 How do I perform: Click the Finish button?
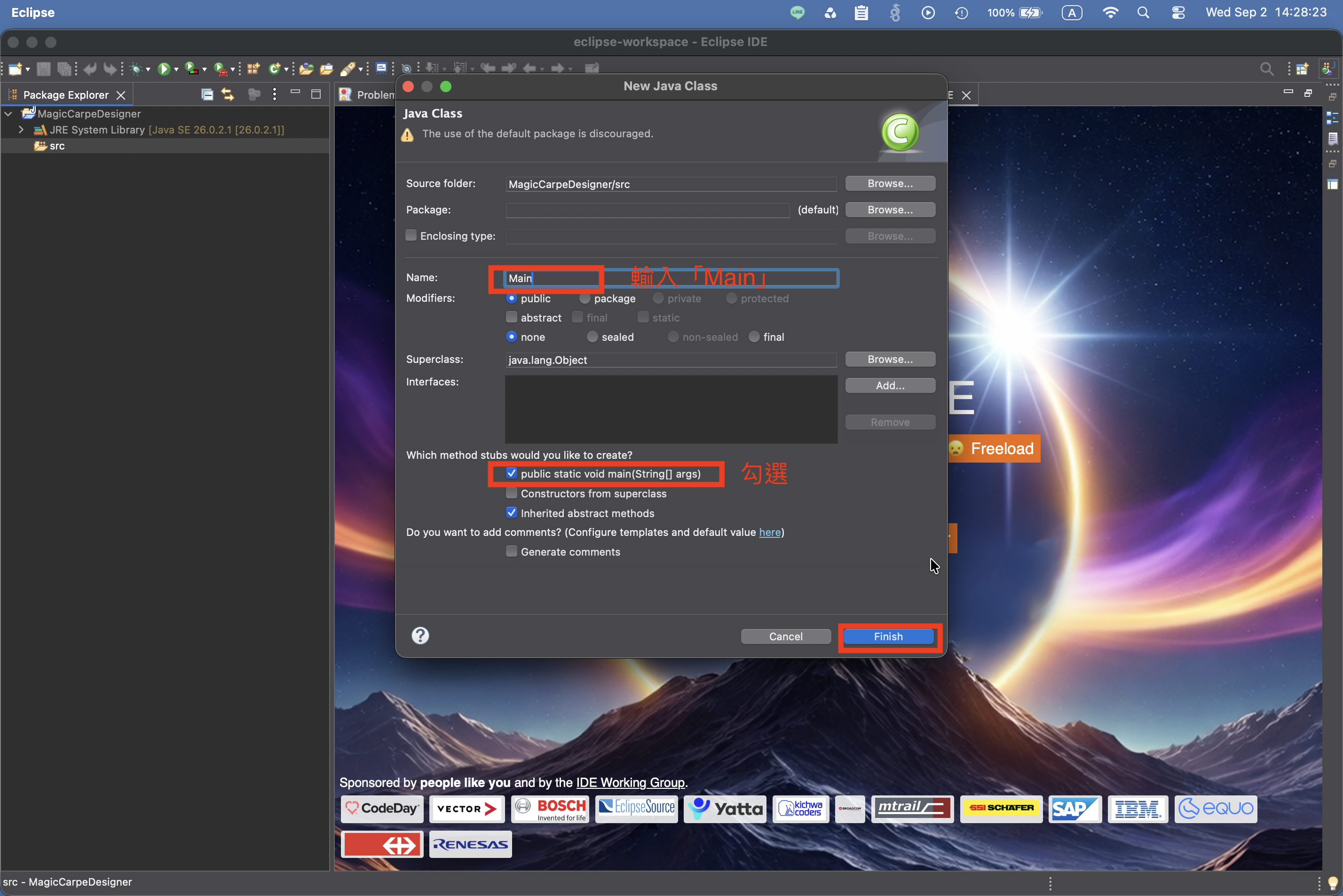pos(888,636)
